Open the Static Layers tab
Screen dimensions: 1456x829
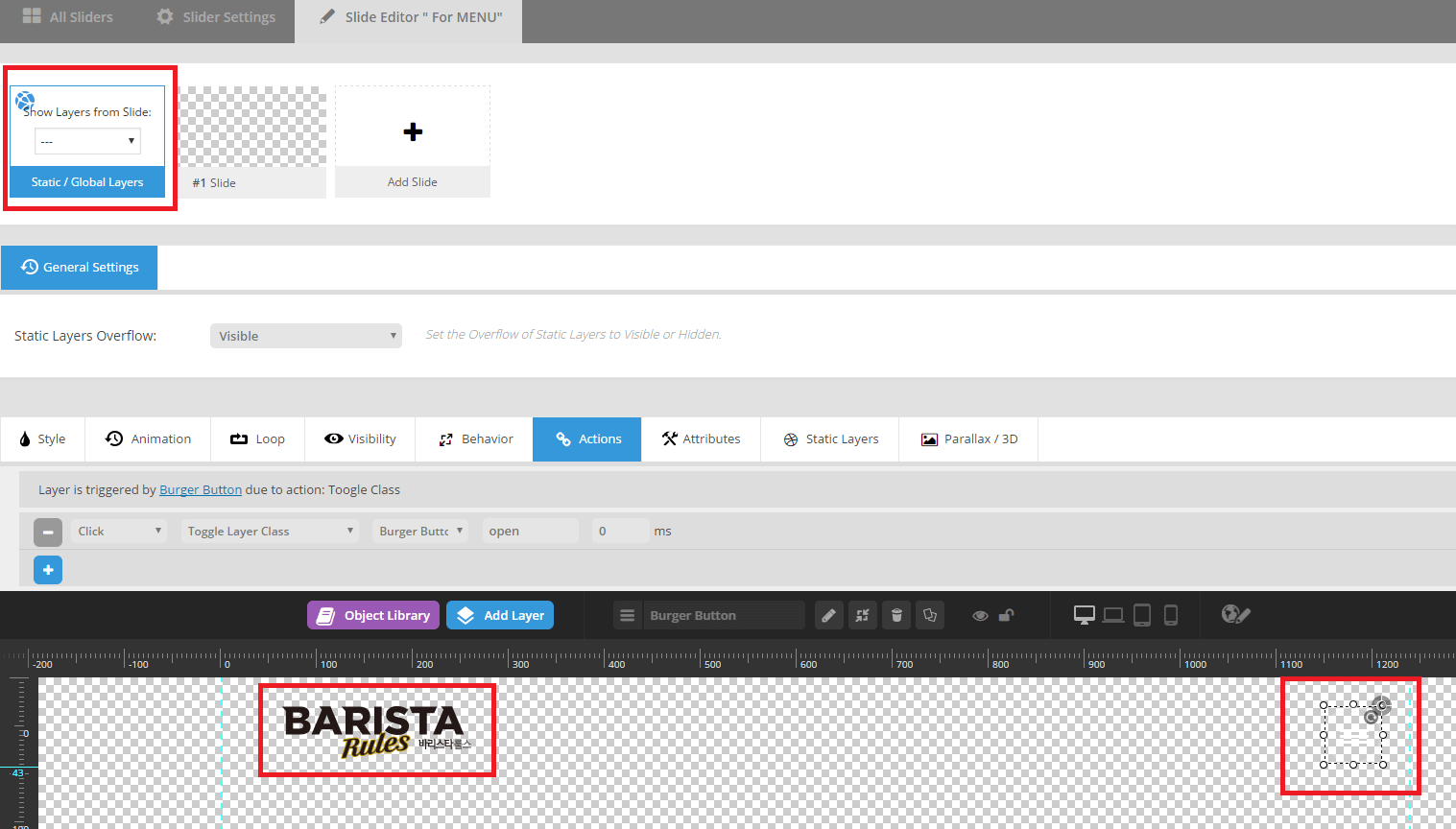[830, 439]
